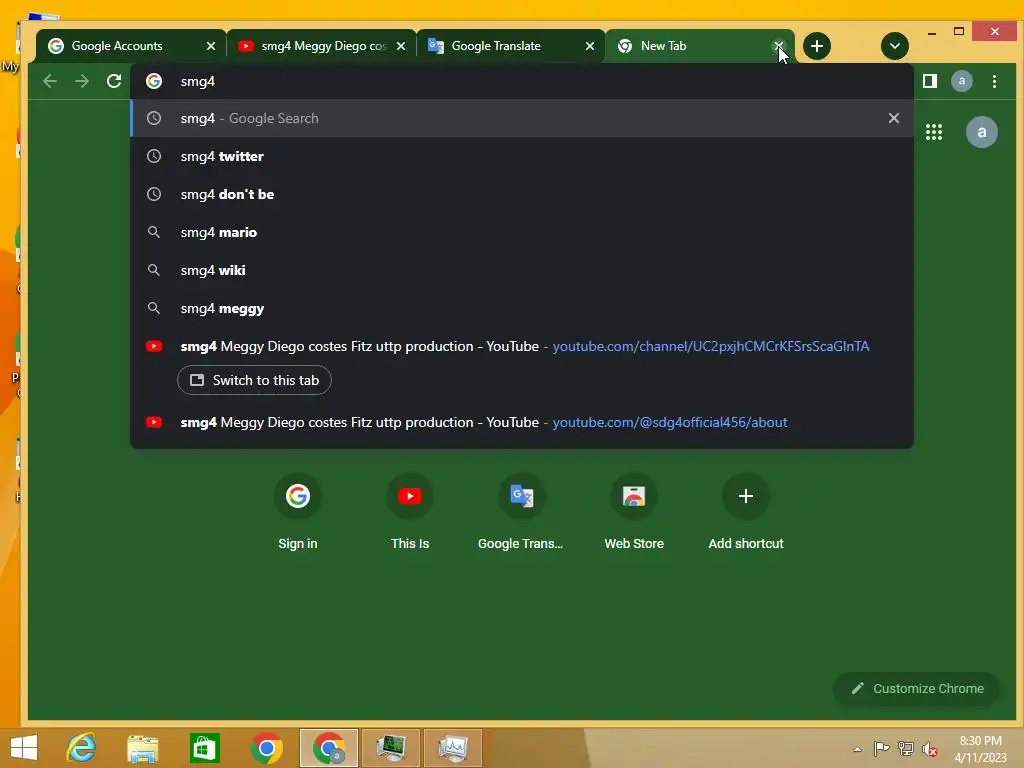Screen dimensions: 1024x768
Task: Open the Google apps grid
Action: 934,132
